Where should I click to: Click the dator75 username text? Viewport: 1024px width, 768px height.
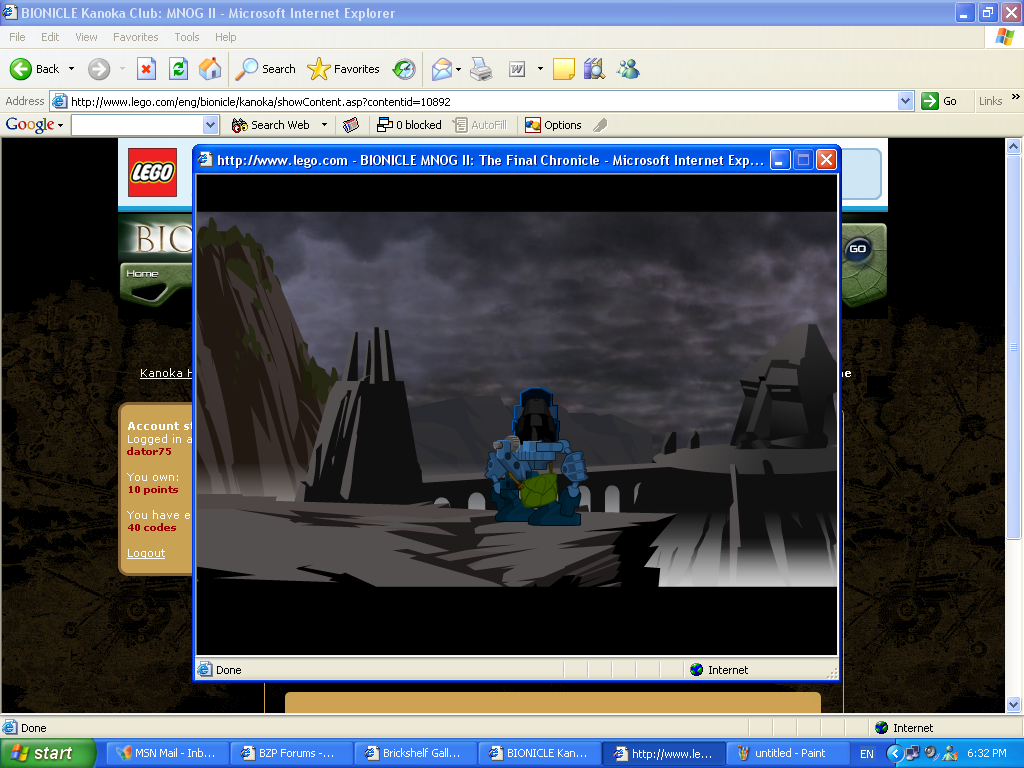pos(149,451)
